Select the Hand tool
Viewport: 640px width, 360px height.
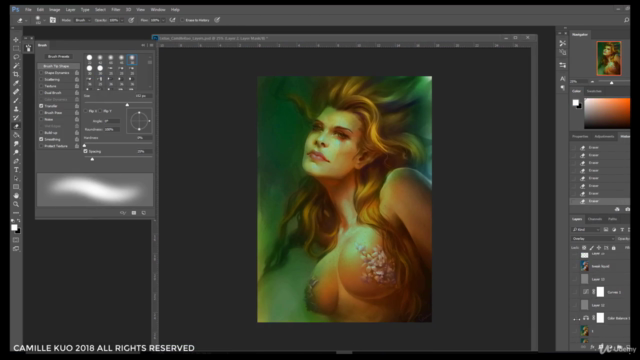[16, 196]
